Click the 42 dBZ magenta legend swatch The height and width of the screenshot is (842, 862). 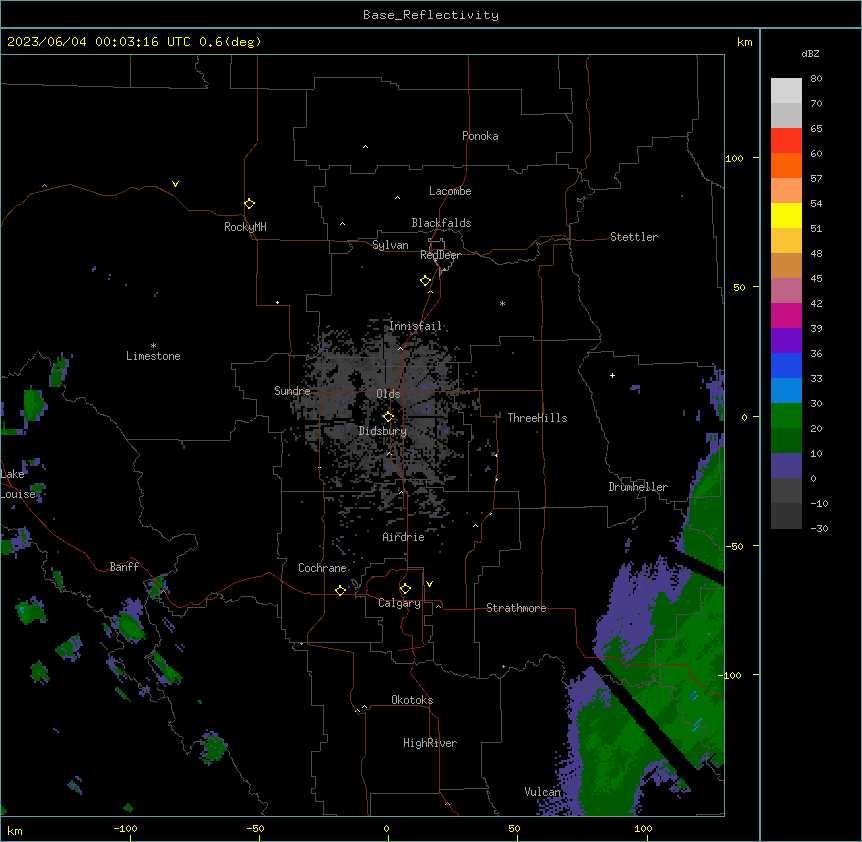(x=786, y=315)
